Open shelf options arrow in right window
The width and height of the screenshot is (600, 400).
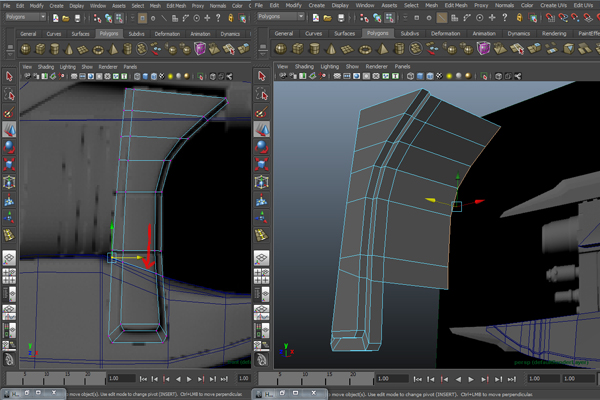pyautogui.click(x=262, y=55)
